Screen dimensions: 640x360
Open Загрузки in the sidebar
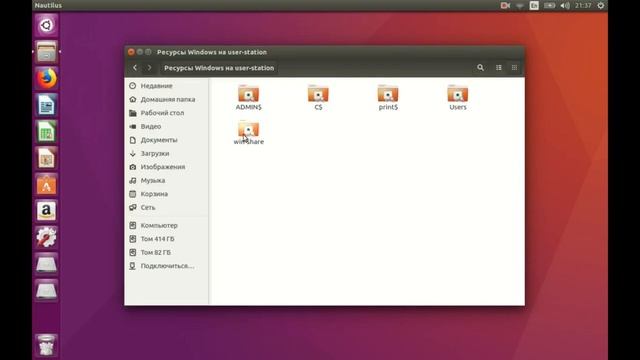click(x=167, y=153)
